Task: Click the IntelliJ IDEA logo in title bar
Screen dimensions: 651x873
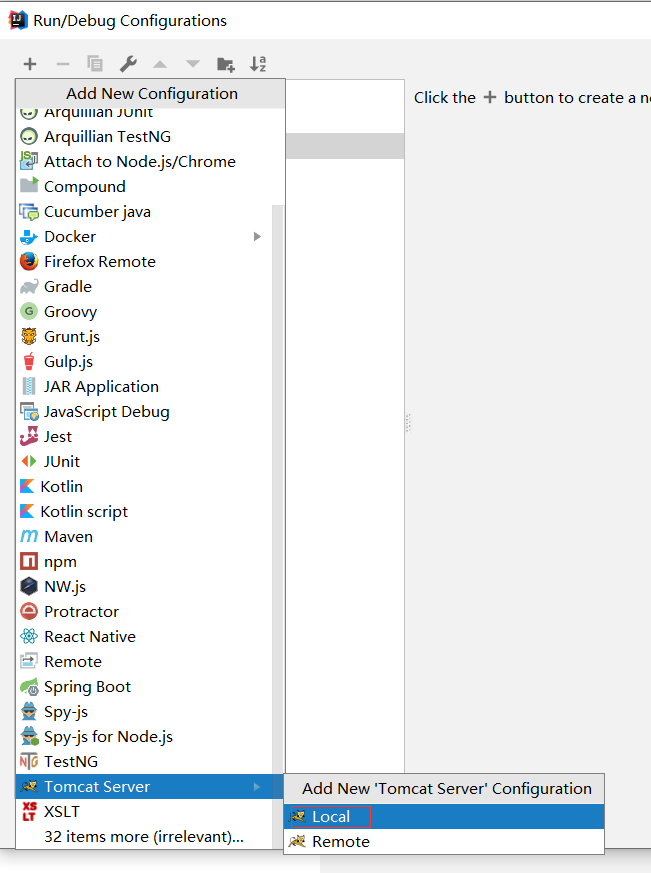Action: (x=18, y=20)
